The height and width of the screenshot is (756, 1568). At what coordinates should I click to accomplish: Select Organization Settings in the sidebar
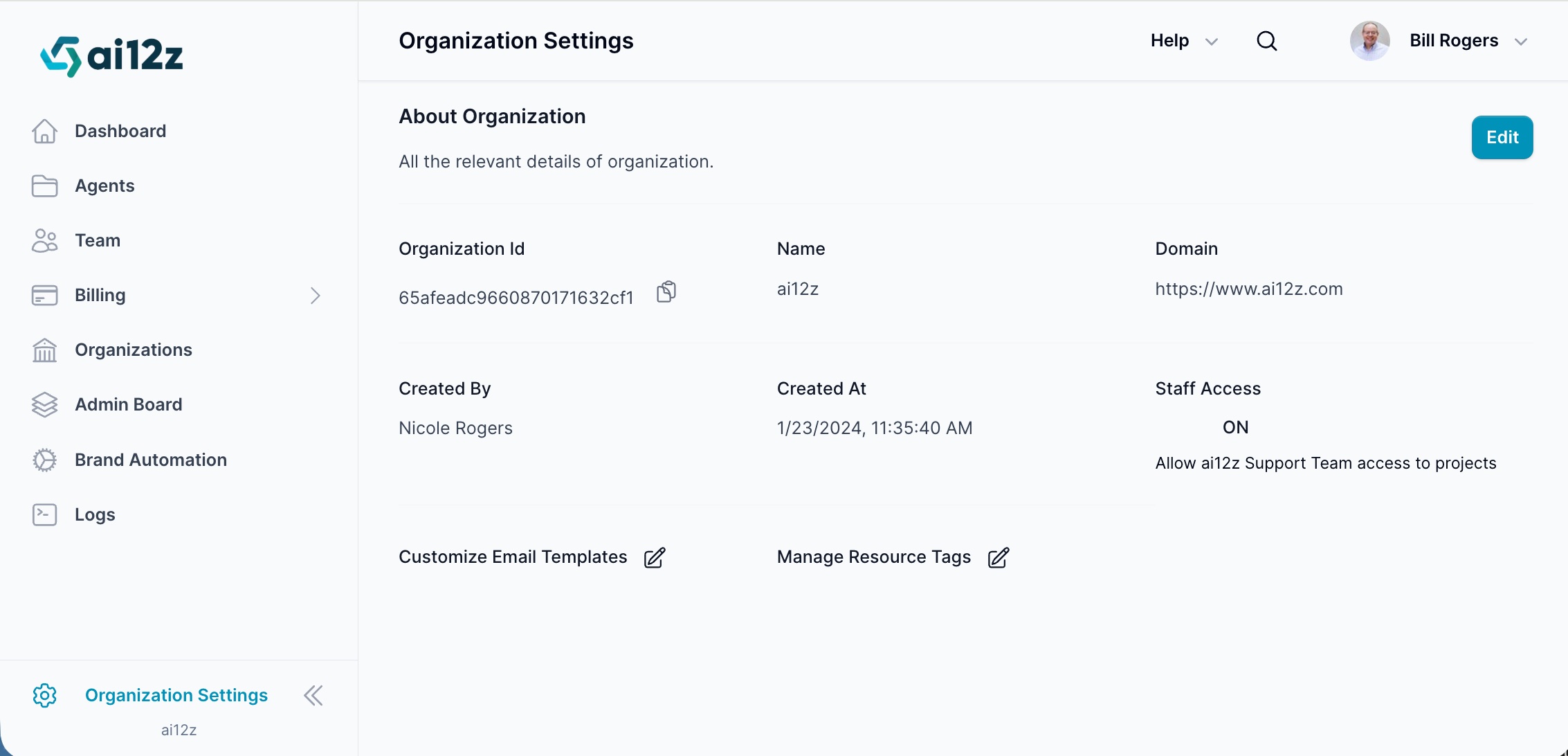tap(176, 695)
